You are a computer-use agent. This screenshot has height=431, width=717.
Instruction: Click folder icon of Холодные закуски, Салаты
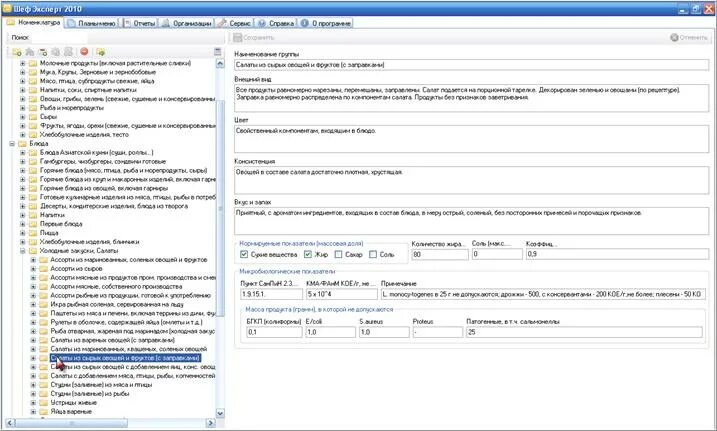click(33, 251)
